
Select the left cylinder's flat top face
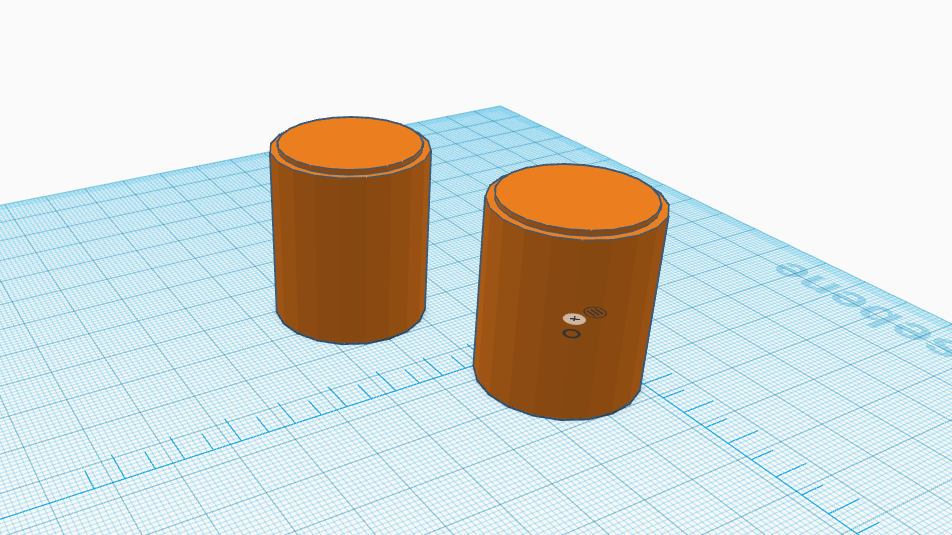[x=350, y=143]
